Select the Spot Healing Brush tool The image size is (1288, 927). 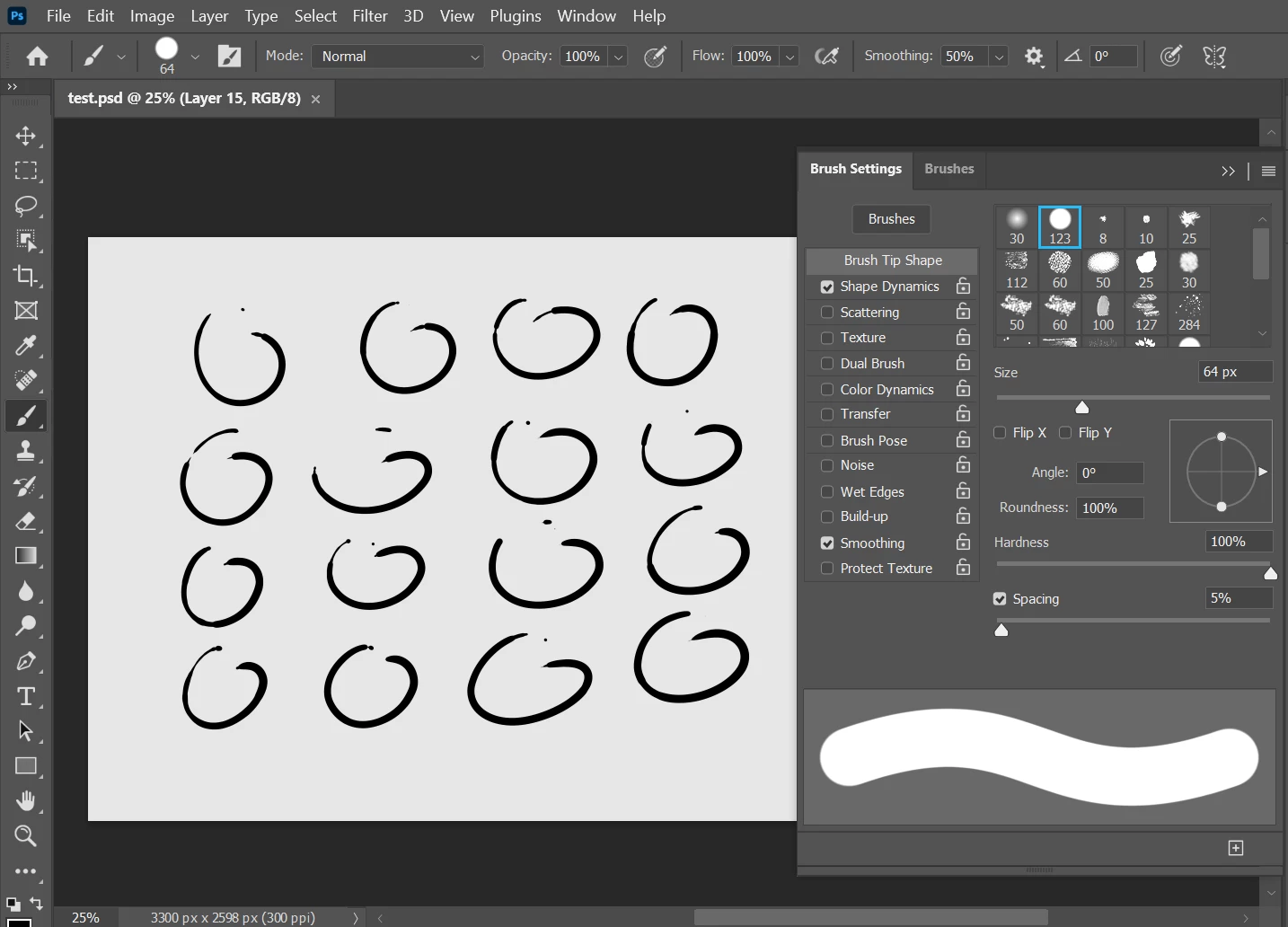tap(26, 381)
